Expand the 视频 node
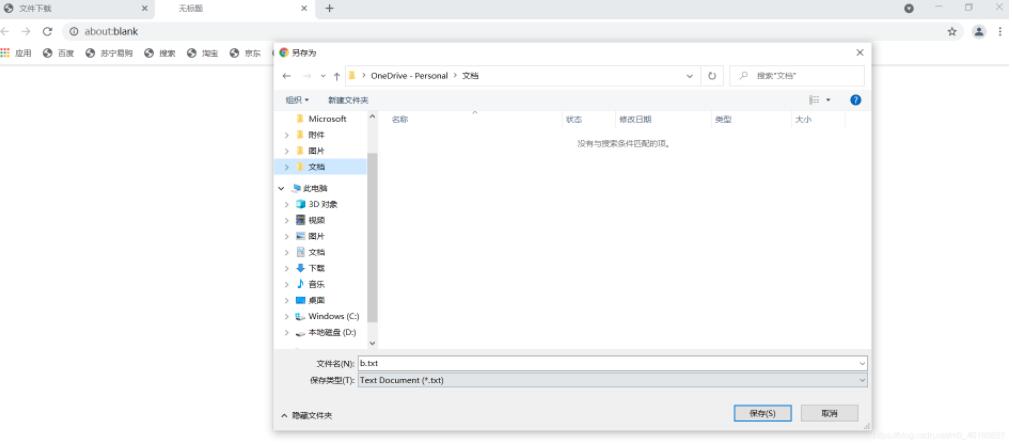The height and width of the screenshot is (446, 1012). point(287,221)
